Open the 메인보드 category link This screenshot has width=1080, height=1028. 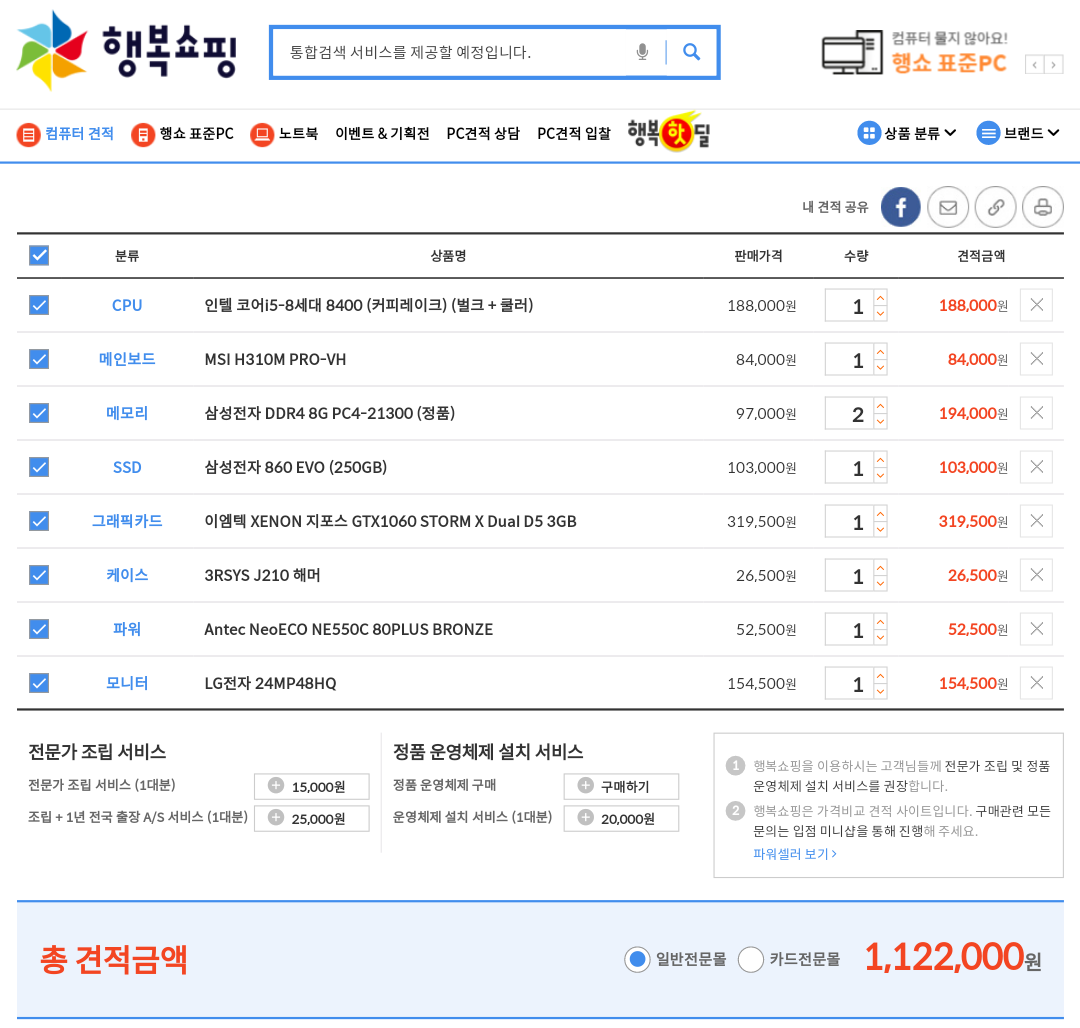tap(127, 359)
